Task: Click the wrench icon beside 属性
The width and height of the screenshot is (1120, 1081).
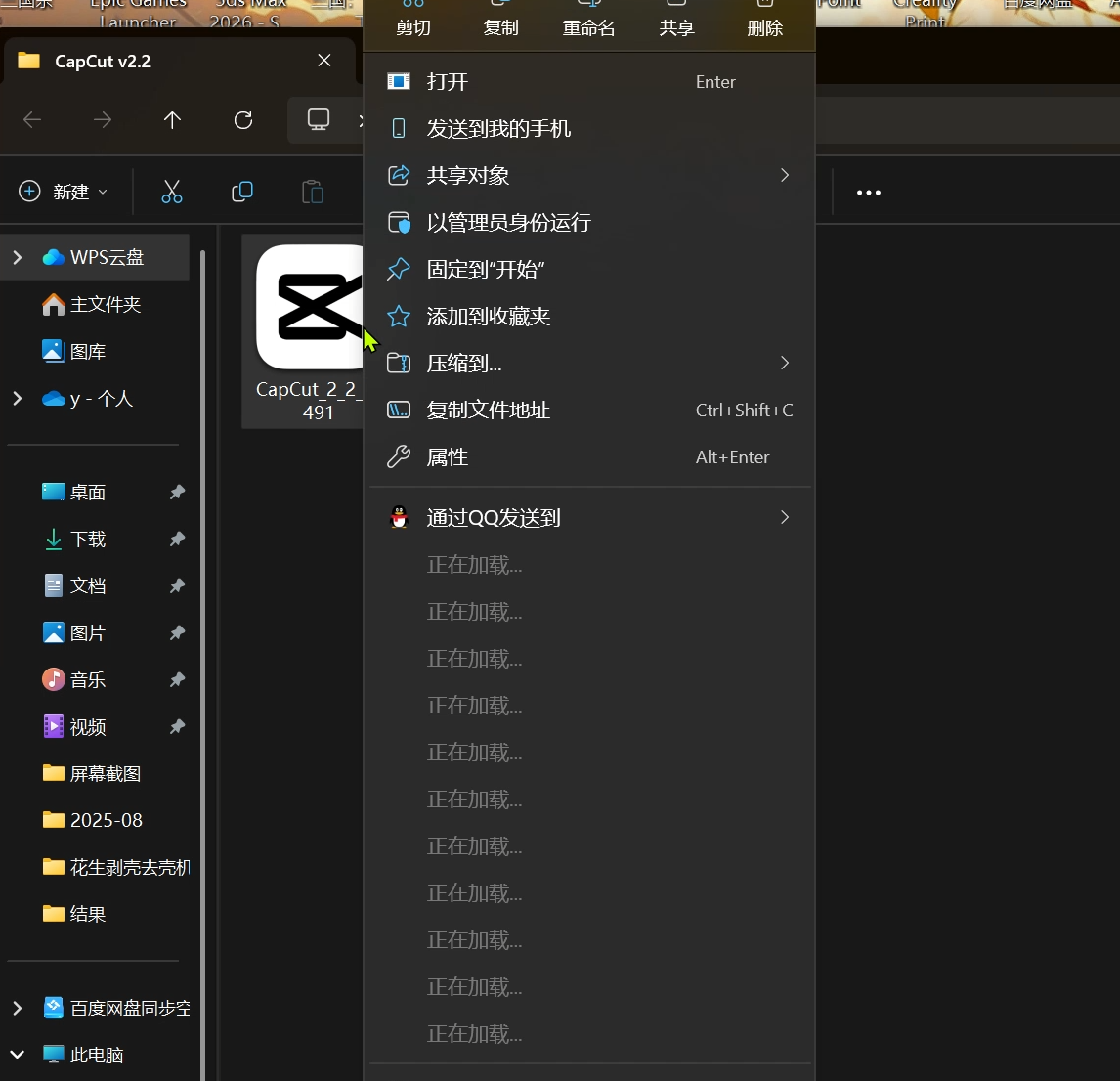Action: coord(399,456)
